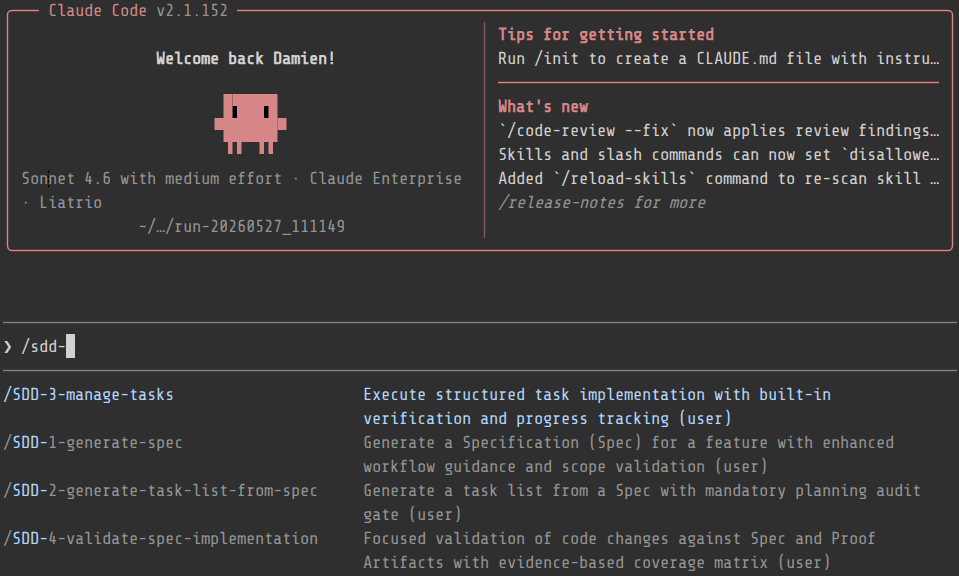Click the 'Run /init to create a CLAUDE.md' tip
This screenshot has height=576, width=959.
coord(719,59)
